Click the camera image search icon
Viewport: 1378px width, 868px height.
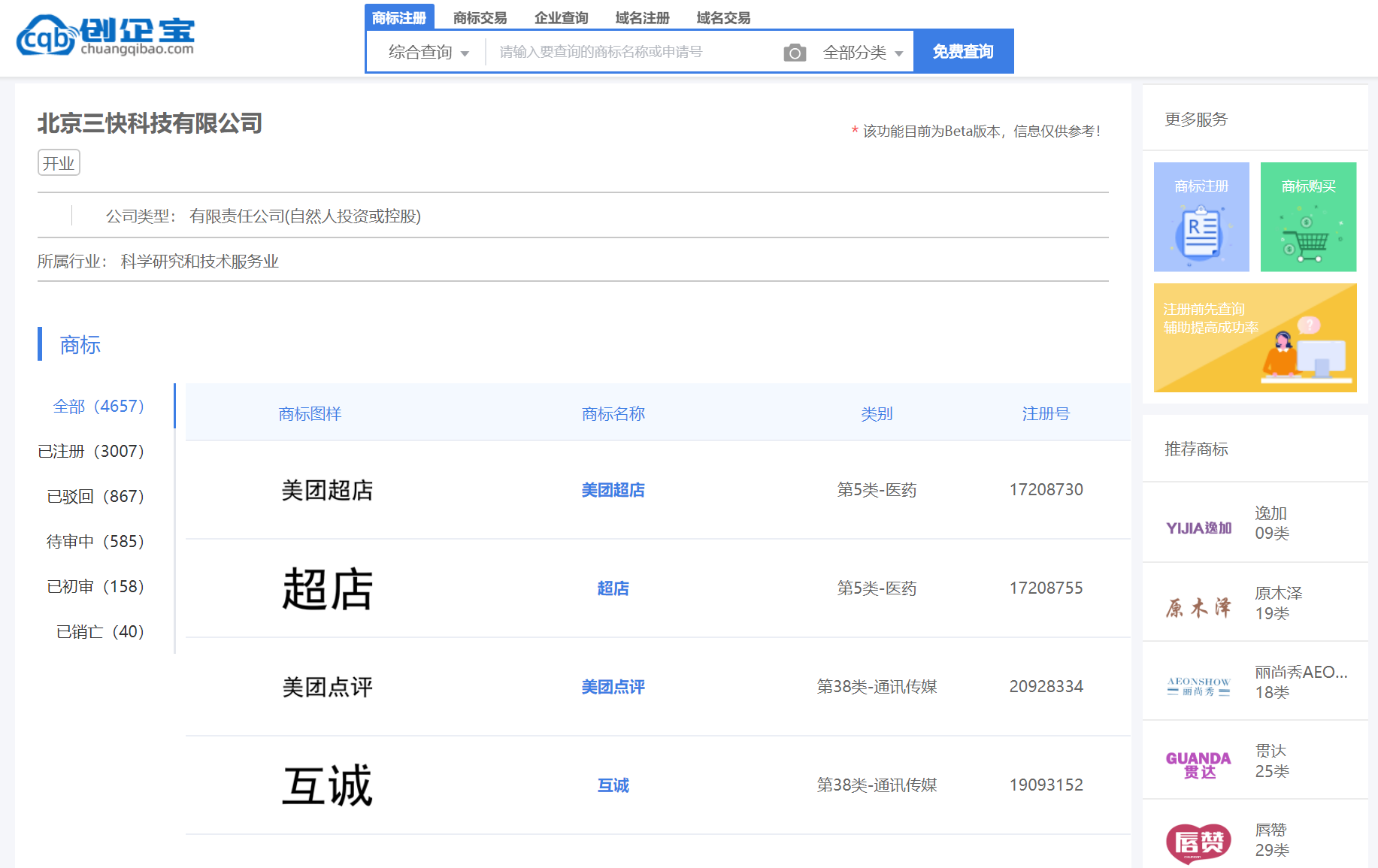[x=795, y=53]
